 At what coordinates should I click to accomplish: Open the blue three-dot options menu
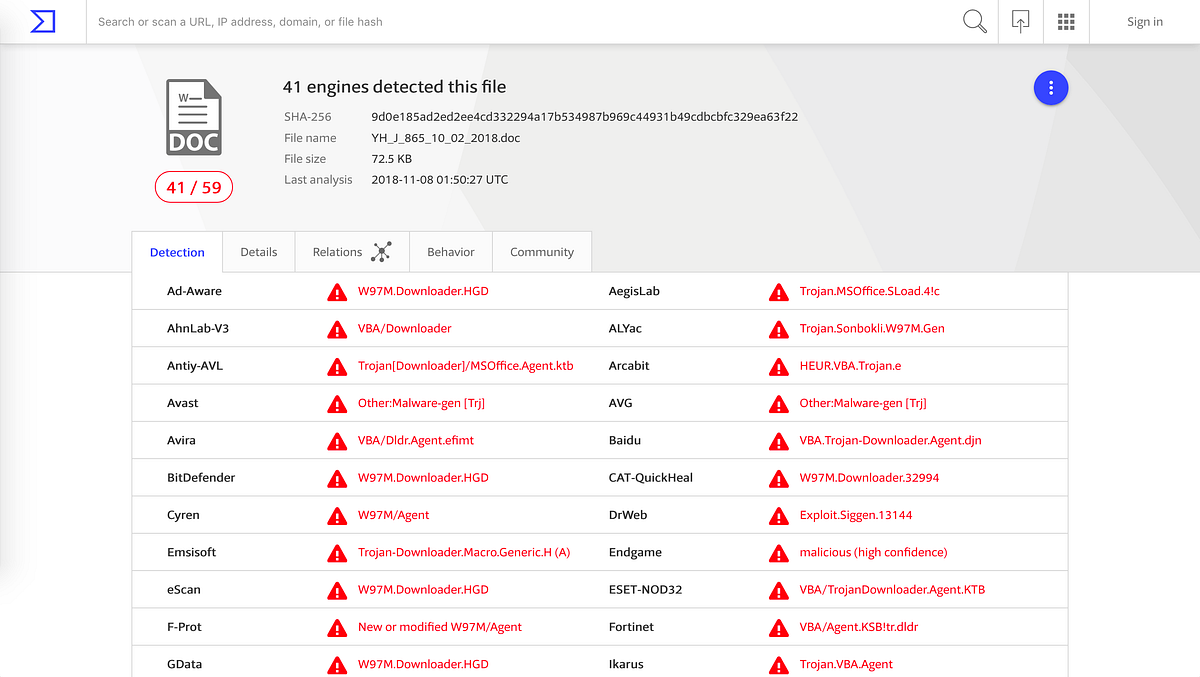tap(1051, 88)
